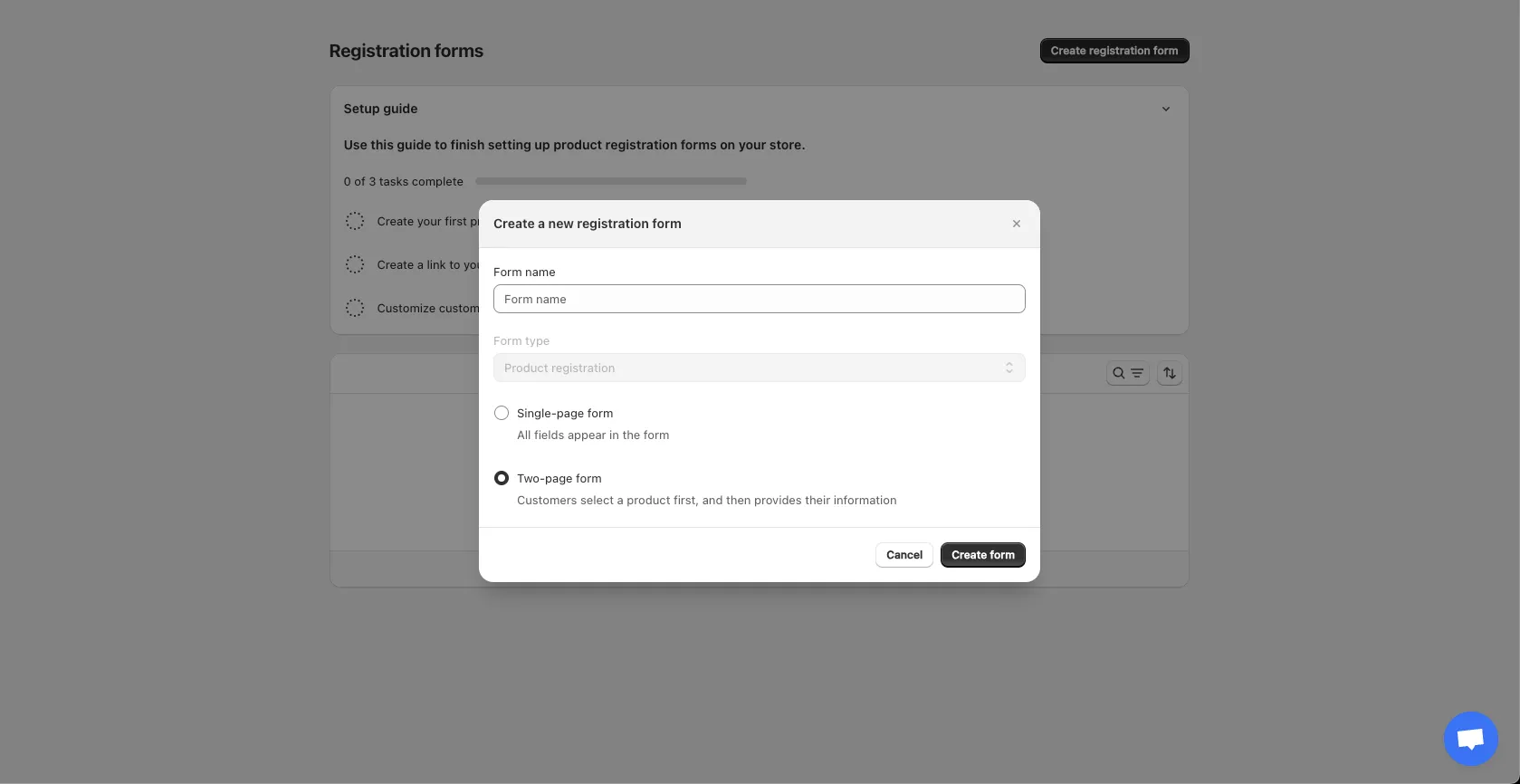Click 'Create a new registration form' title

(588, 224)
